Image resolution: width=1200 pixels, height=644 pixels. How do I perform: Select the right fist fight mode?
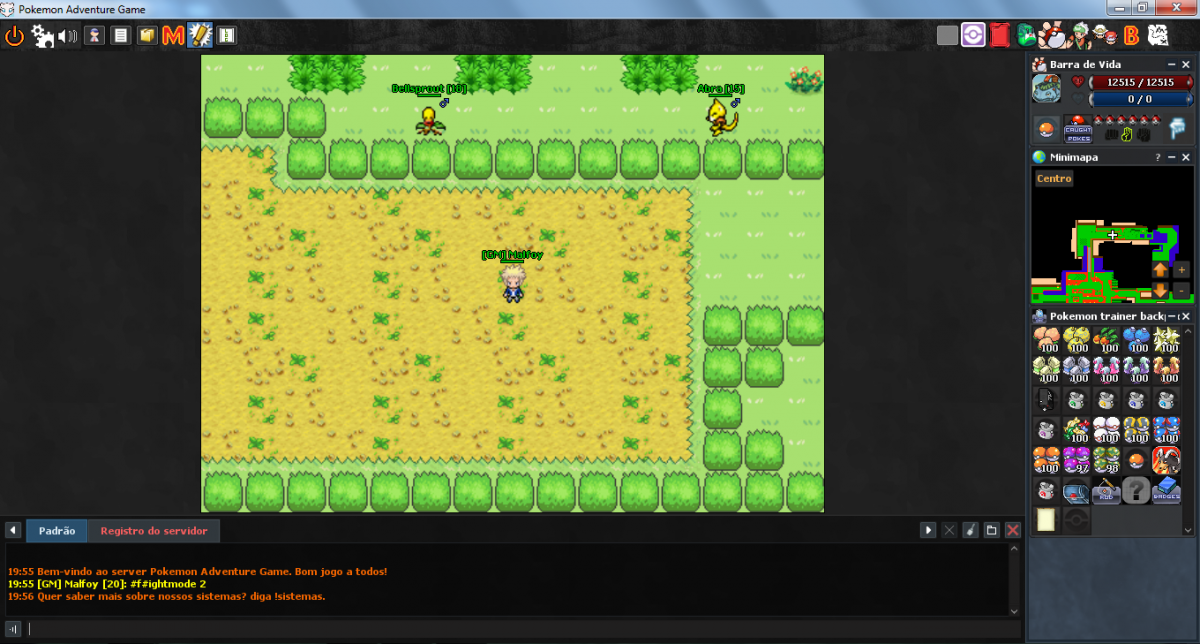click(1145, 134)
